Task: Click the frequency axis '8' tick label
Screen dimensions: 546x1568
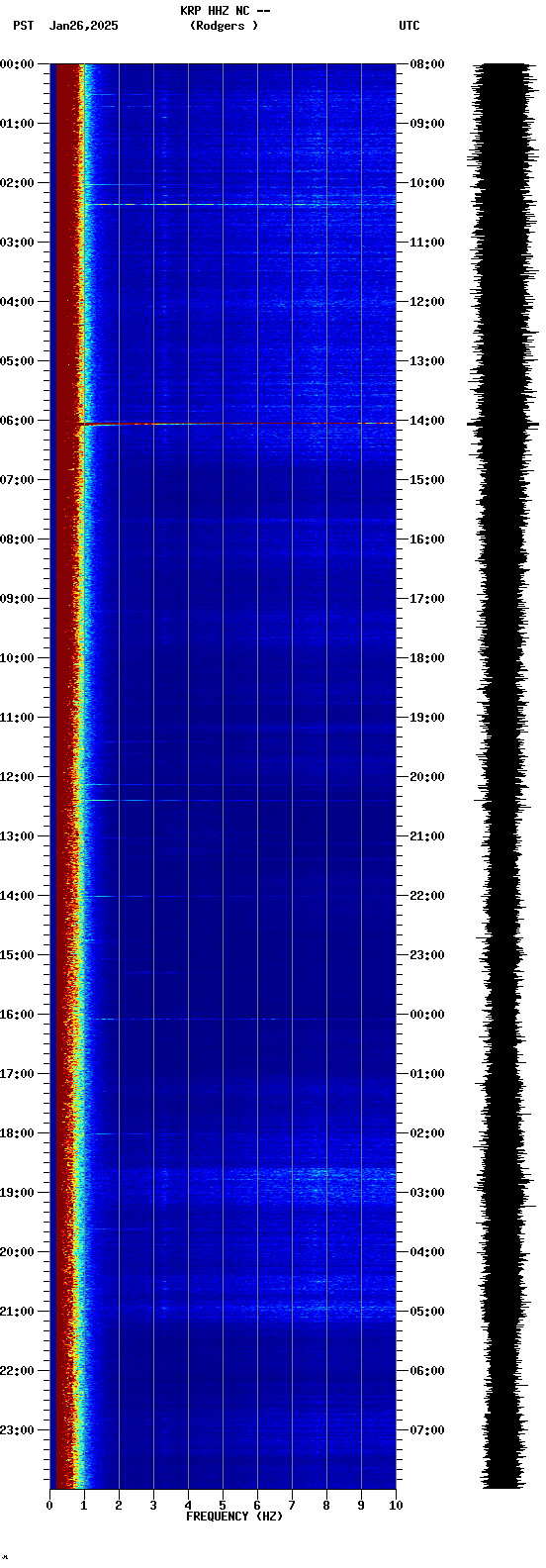Action: tap(326, 1506)
